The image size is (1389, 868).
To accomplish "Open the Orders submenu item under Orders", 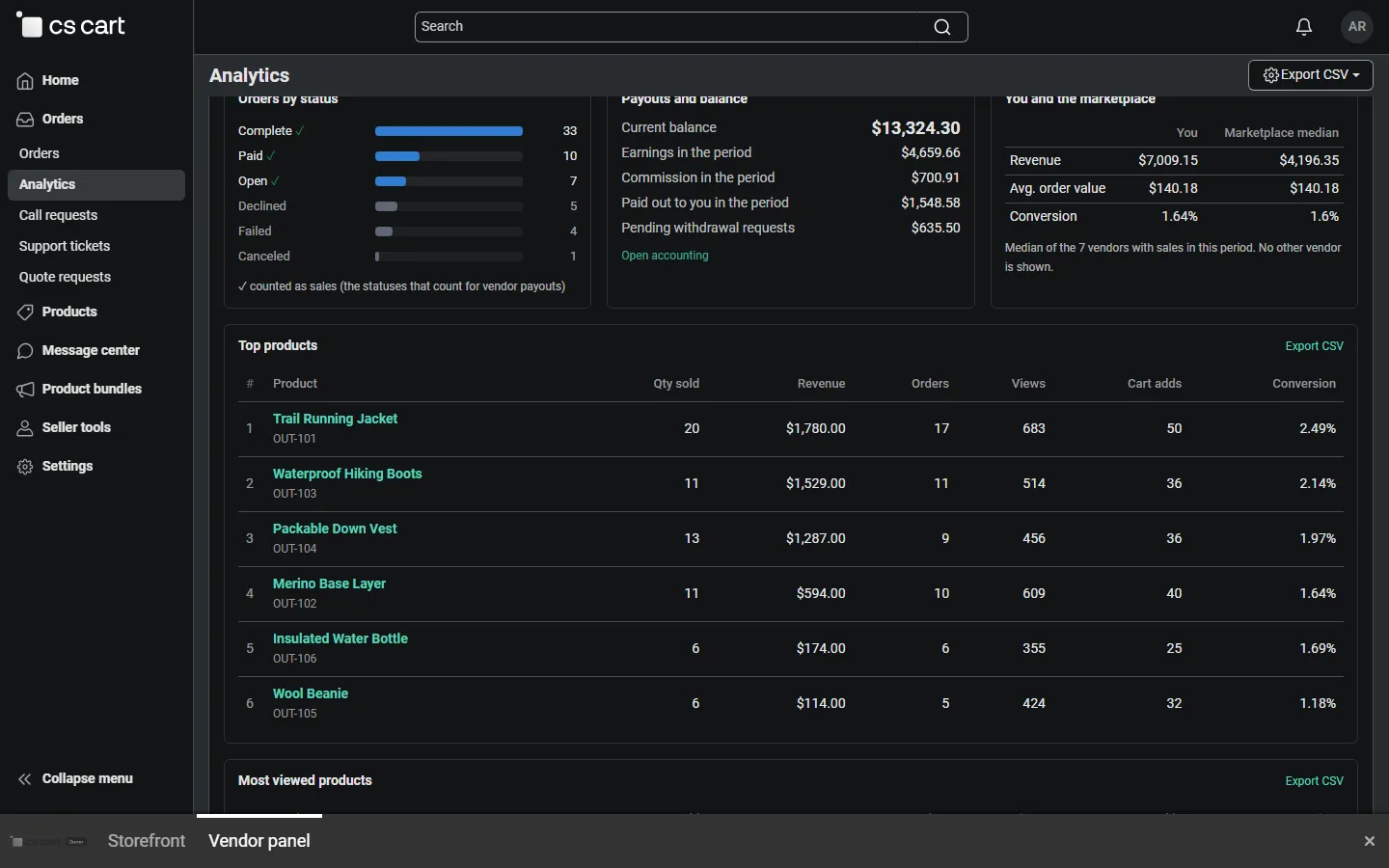I will pyautogui.click(x=40, y=154).
